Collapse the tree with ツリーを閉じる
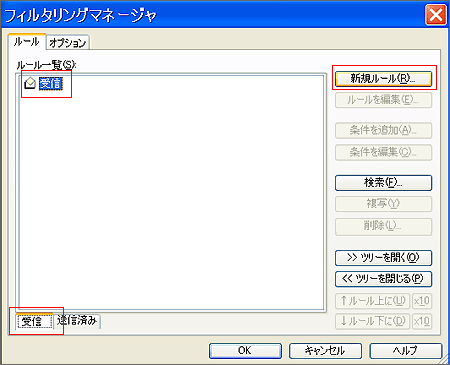 (383, 279)
